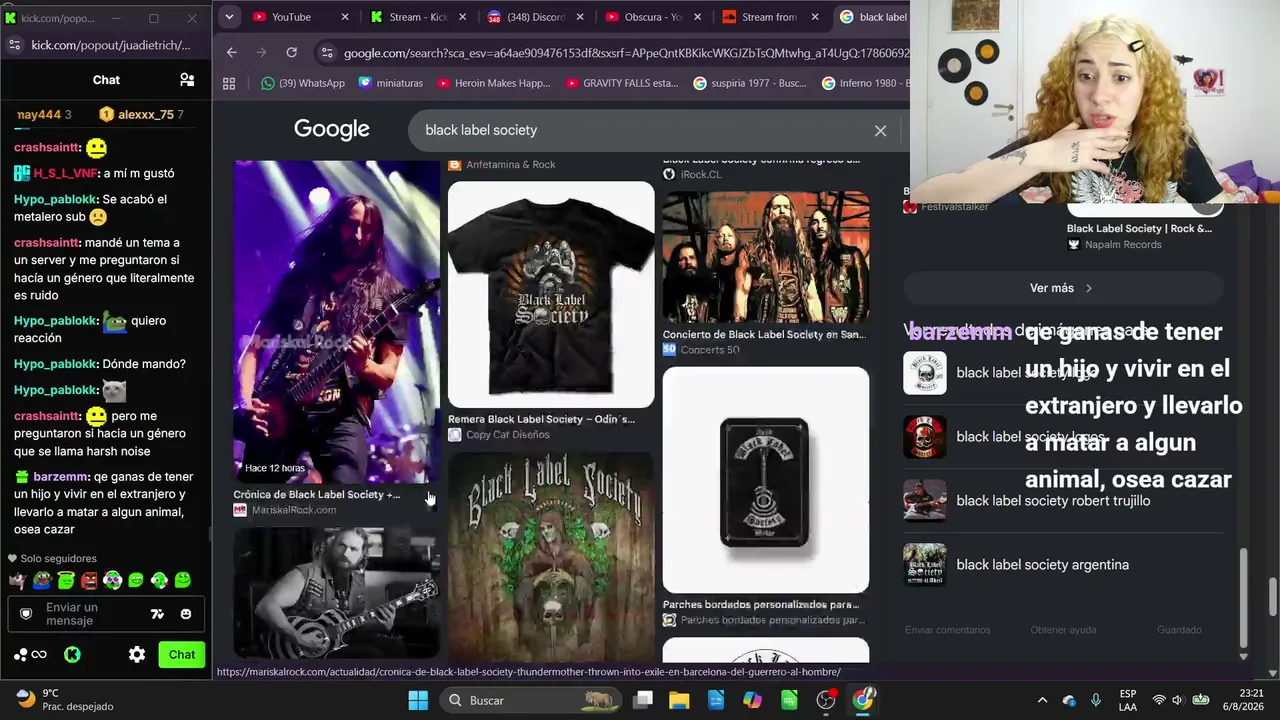
Task: Open Kick chat settings gear
Action: click(137, 655)
